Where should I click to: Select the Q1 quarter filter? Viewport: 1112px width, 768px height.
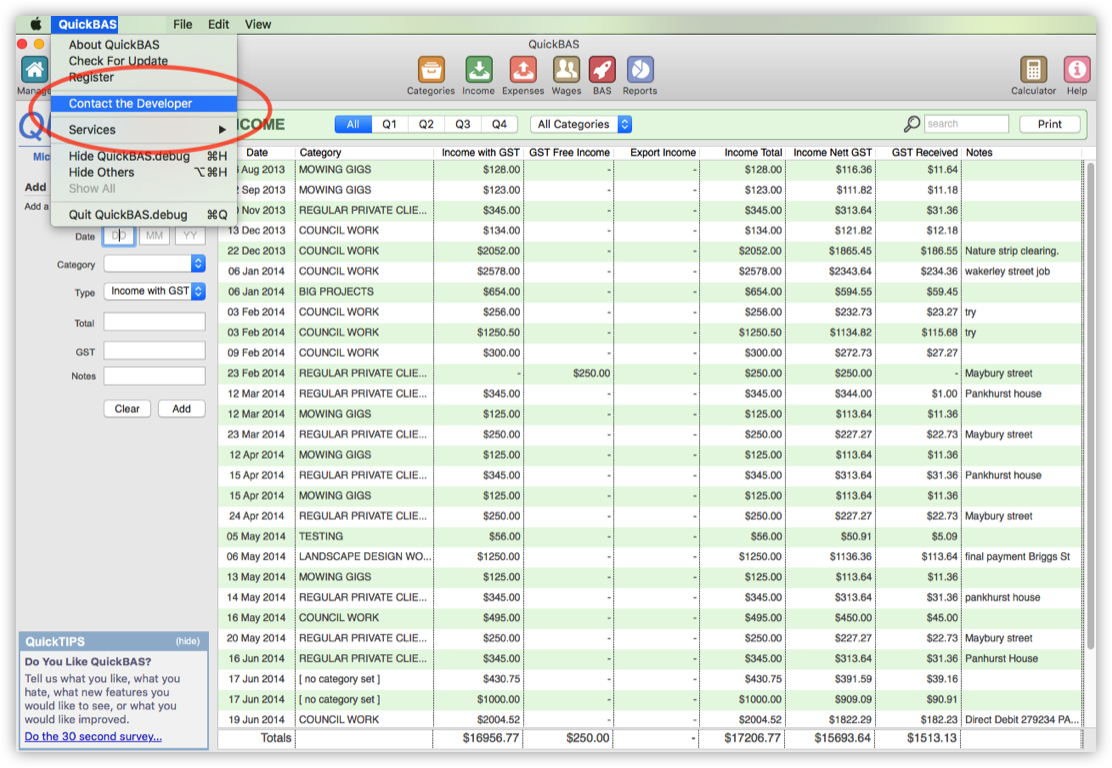click(x=389, y=125)
